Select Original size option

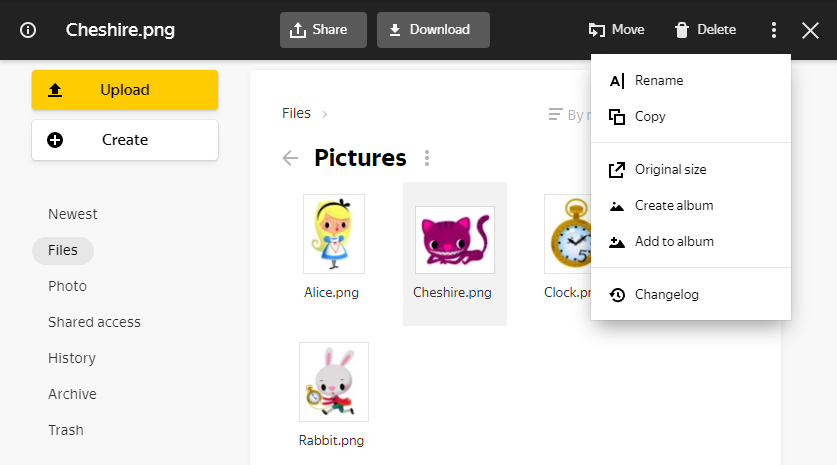(x=691, y=170)
